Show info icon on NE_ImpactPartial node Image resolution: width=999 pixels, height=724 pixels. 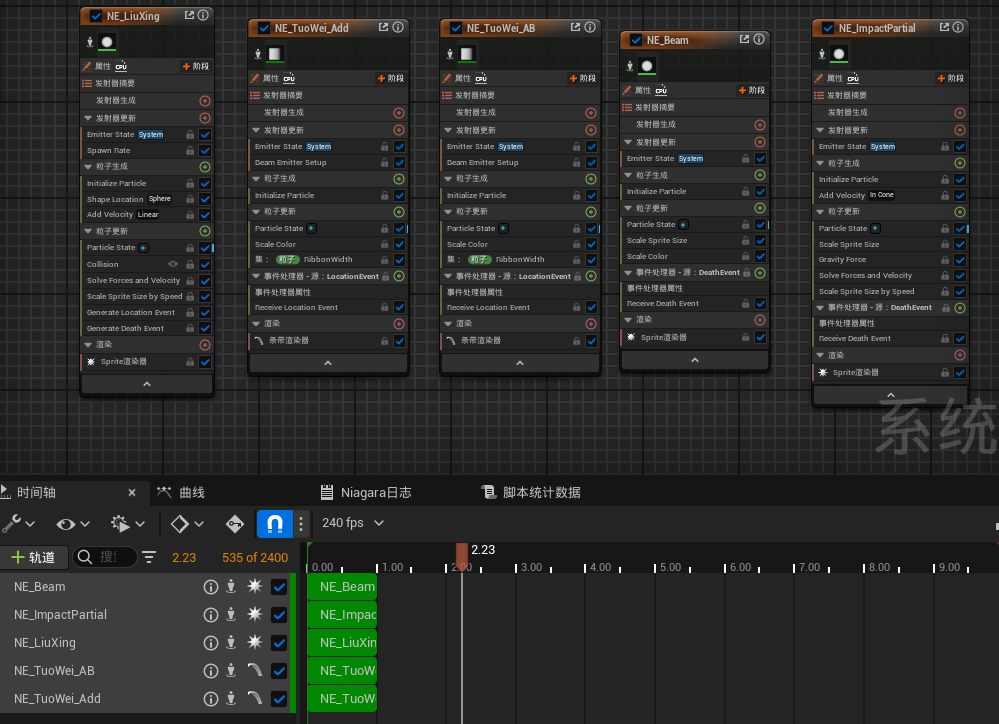(x=958, y=27)
